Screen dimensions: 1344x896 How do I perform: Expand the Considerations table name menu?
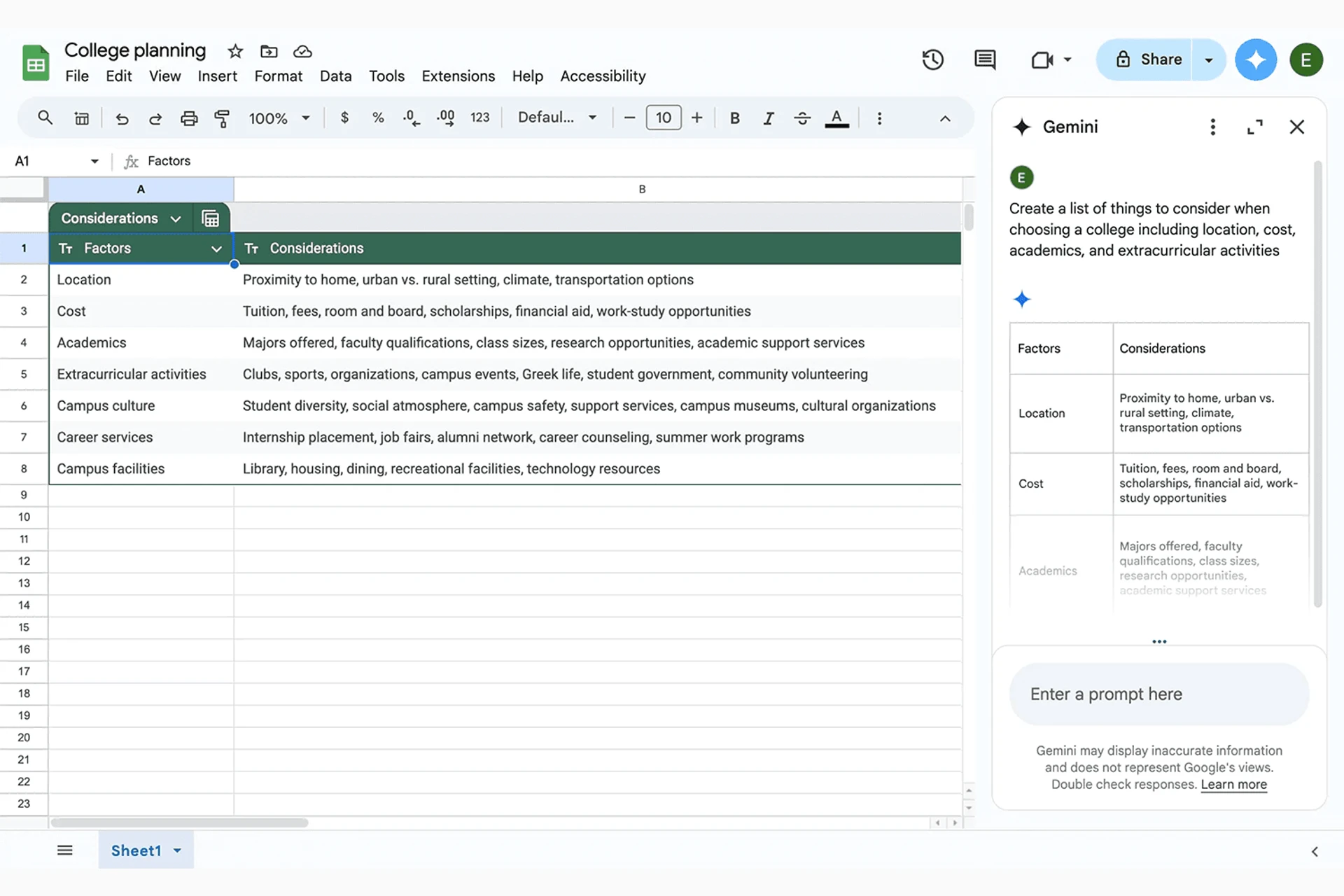[x=176, y=218]
